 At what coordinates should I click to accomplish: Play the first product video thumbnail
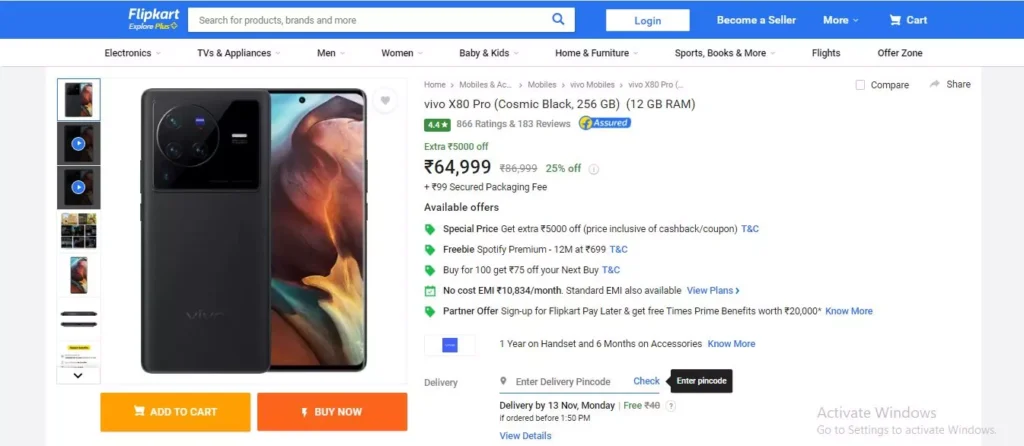click(78, 144)
